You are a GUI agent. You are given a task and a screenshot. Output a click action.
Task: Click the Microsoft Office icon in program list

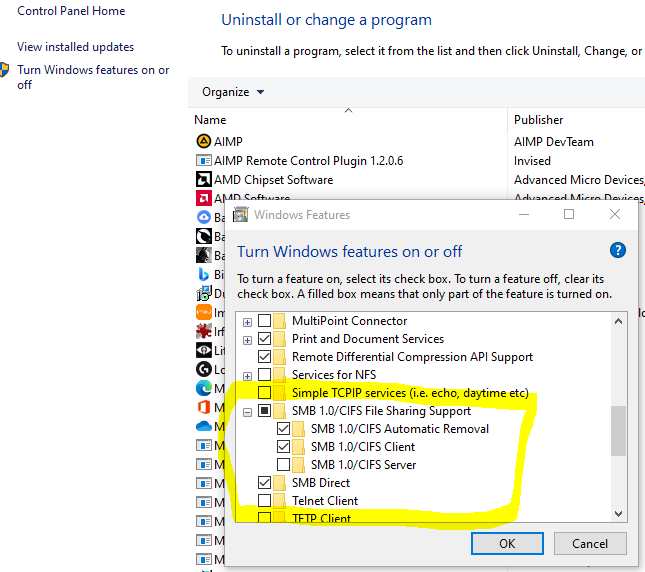pos(204,407)
